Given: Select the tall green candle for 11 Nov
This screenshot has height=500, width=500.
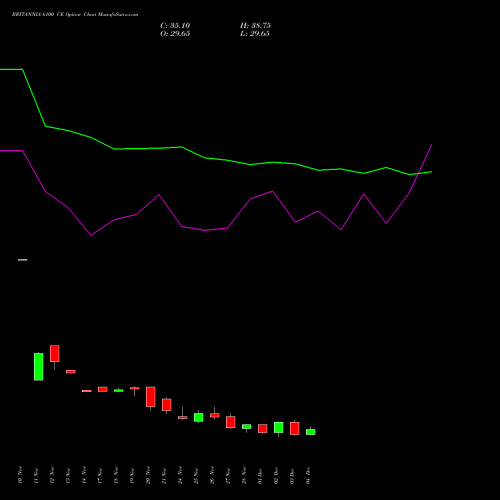Looking at the screenshot, I should (x=39, y=367).
